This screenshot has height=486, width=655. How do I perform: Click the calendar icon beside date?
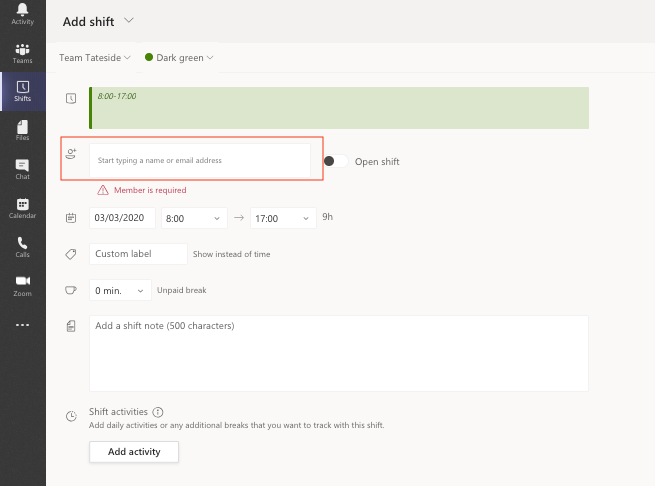point(71,218)
